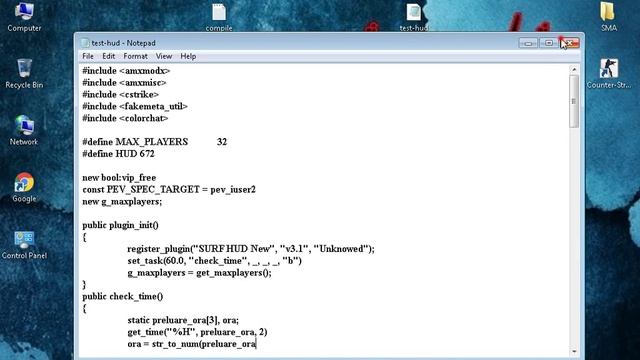The height and width of the screenshot is (360, 640).
Task: Click 'g_maxplayers = get_maxplayers();' line
Action: pyautogui.click(x=199, y=273)
